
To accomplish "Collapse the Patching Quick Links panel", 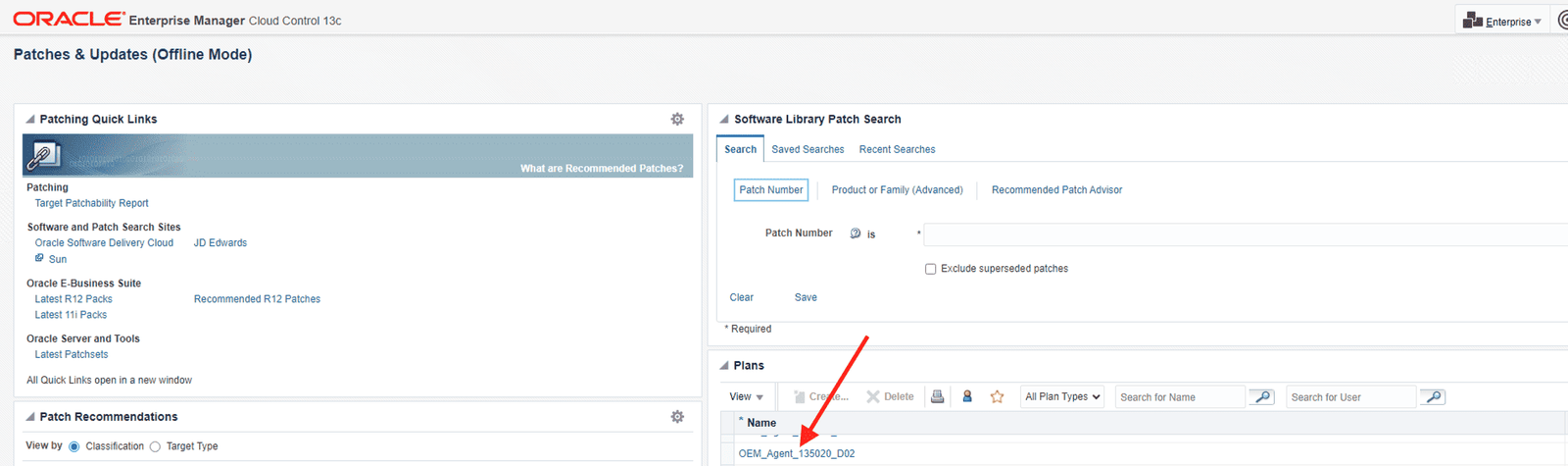I will click(x=30, y=119).
